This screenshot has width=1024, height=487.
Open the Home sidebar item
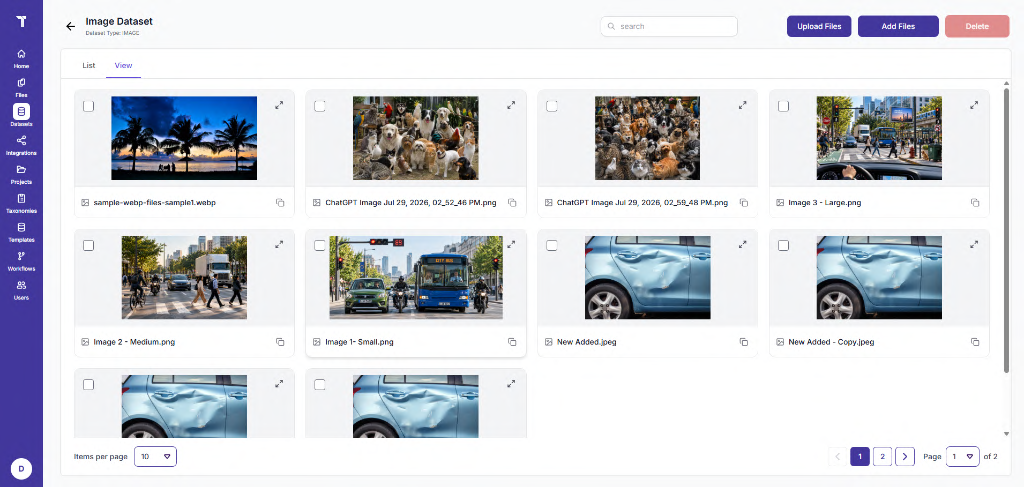(x=21, y=58)
